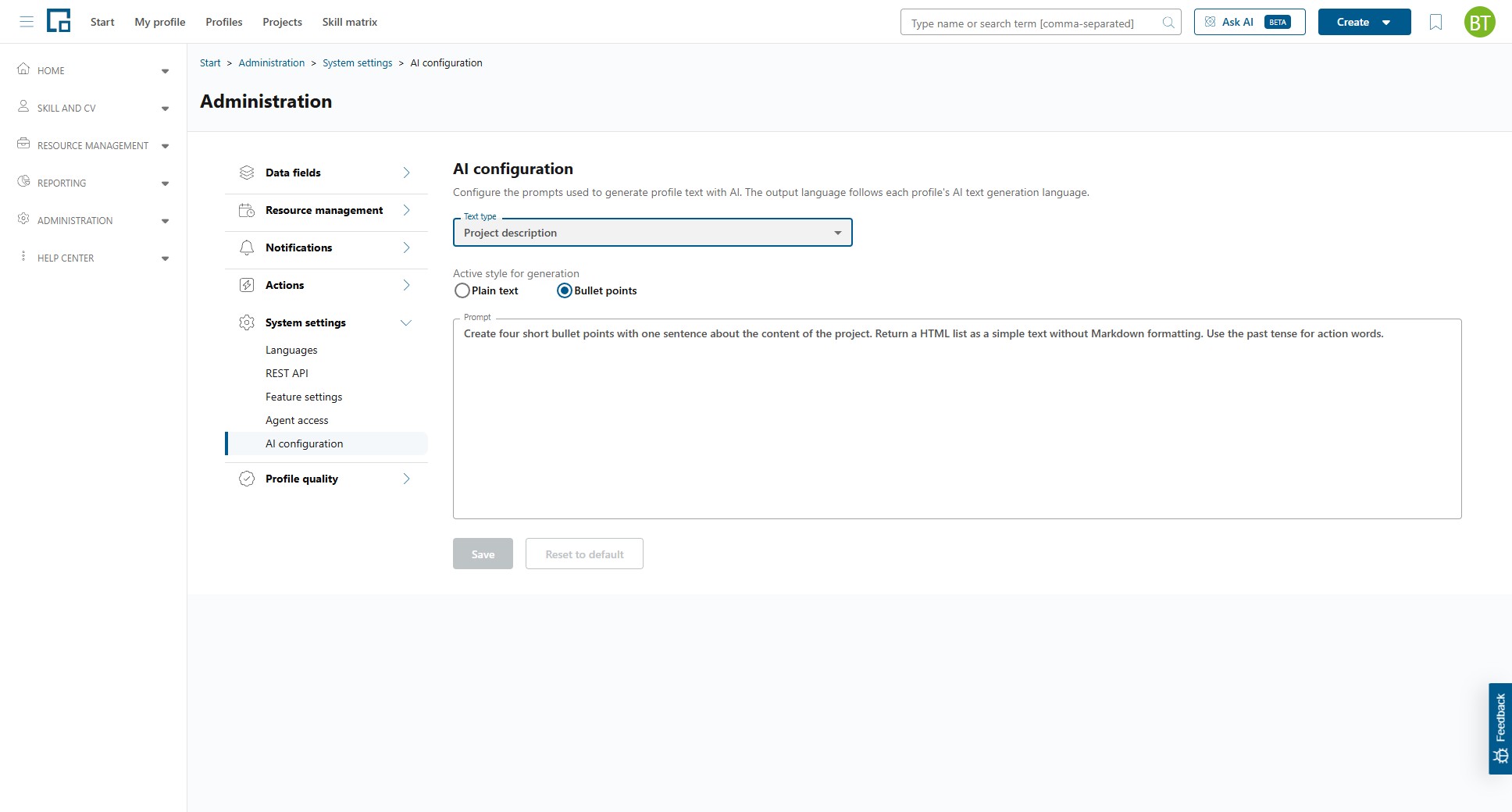This screenshot has width=1512, height=812.
Task: Open REST API settings item
Action: [x=287, y=373]
